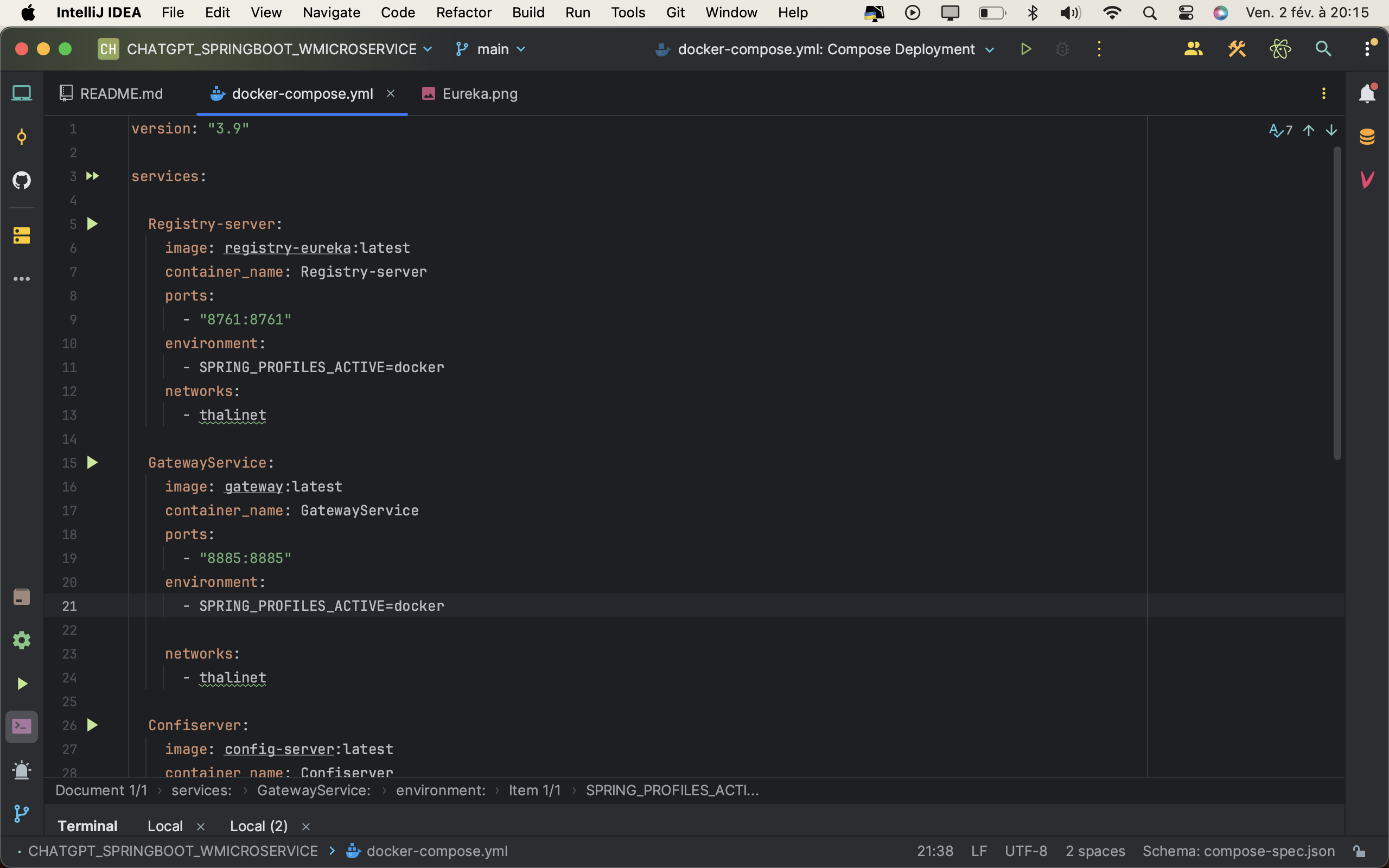1389x868 pixels.
Task: Run all services gutter double arrow
Action: 92,176
